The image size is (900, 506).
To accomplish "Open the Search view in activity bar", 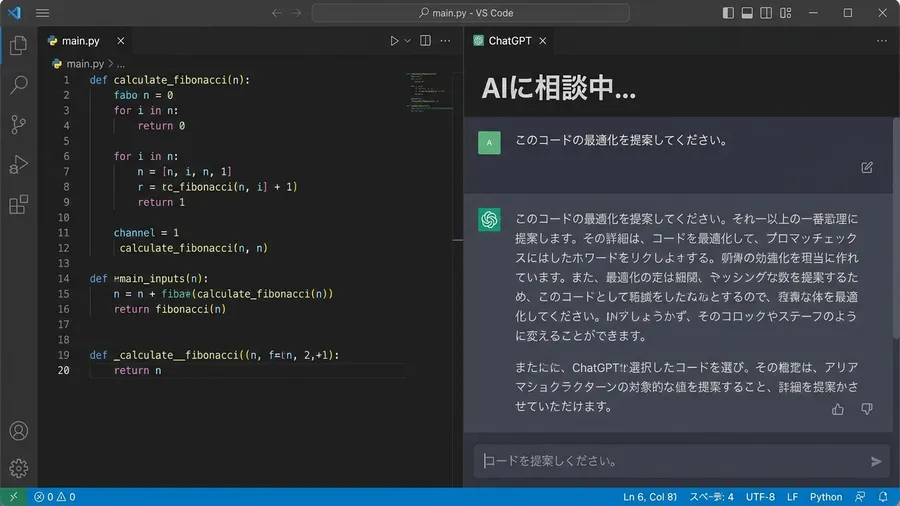I will click(x=18, y=85).
